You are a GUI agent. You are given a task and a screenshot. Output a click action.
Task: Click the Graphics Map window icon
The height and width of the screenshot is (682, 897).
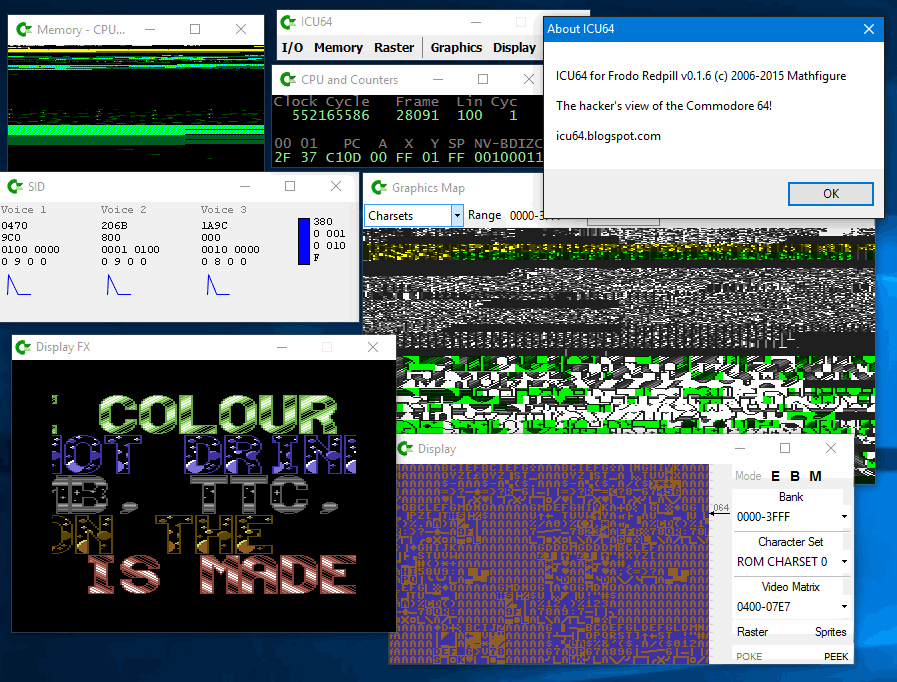[379, 188]
